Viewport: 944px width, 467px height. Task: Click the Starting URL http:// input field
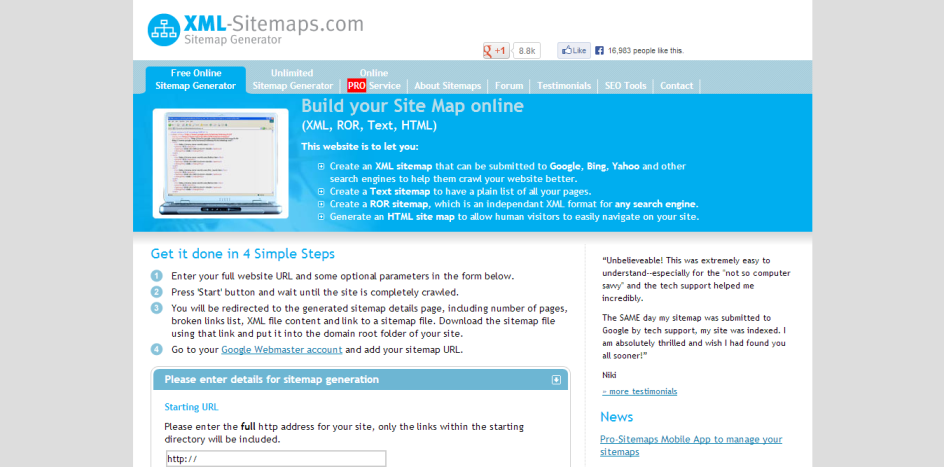coord(276,459)
